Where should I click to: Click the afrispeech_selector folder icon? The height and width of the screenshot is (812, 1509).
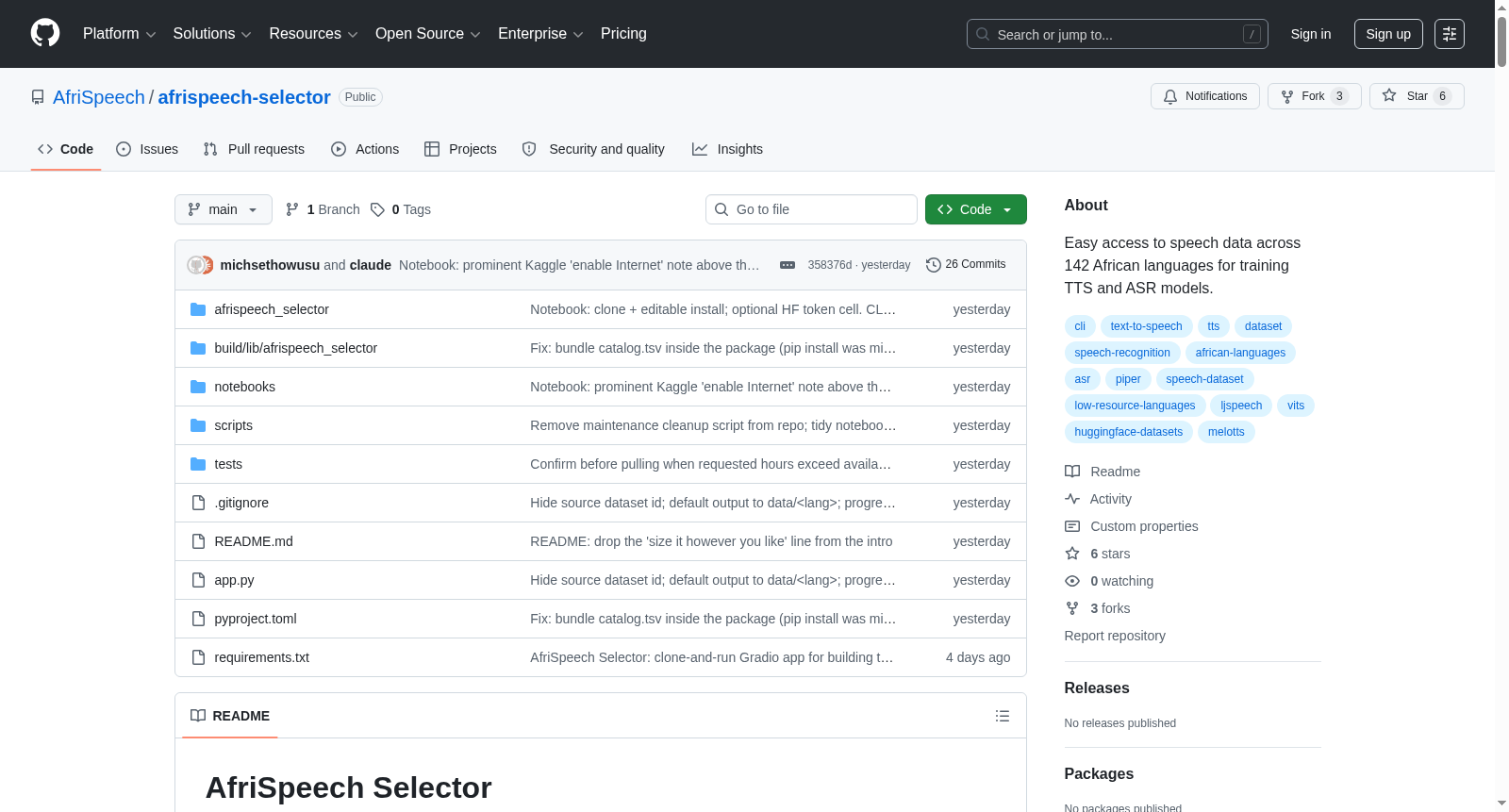coord(198,309)
